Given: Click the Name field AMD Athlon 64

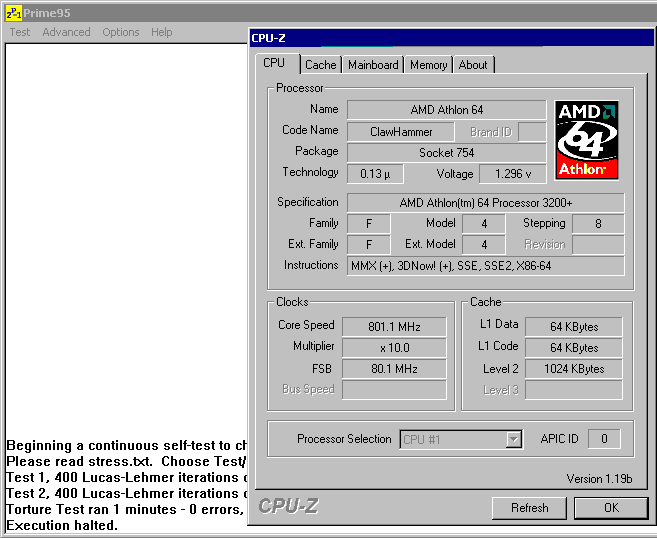Looking at the screenshot, I should [447, 110].
